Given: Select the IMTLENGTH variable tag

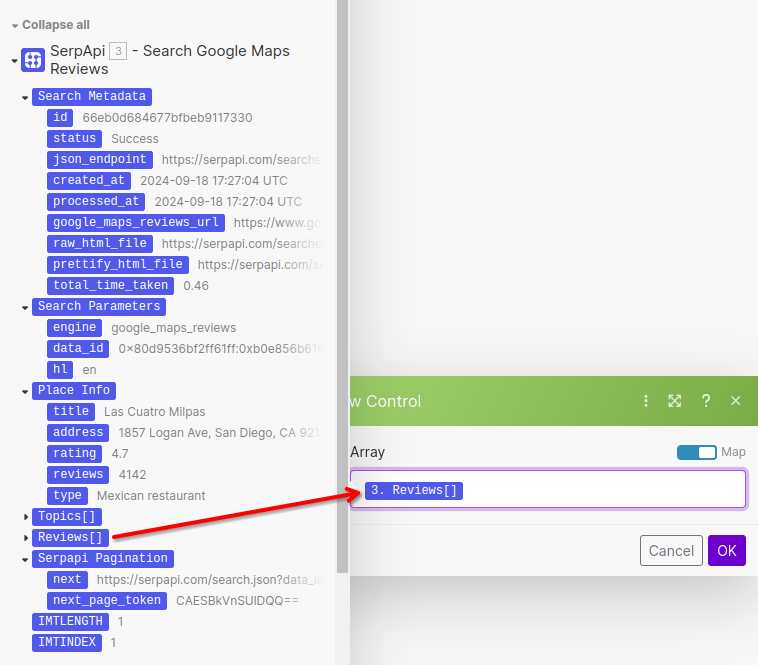Looking at the screenshot, I should (71, 622).
